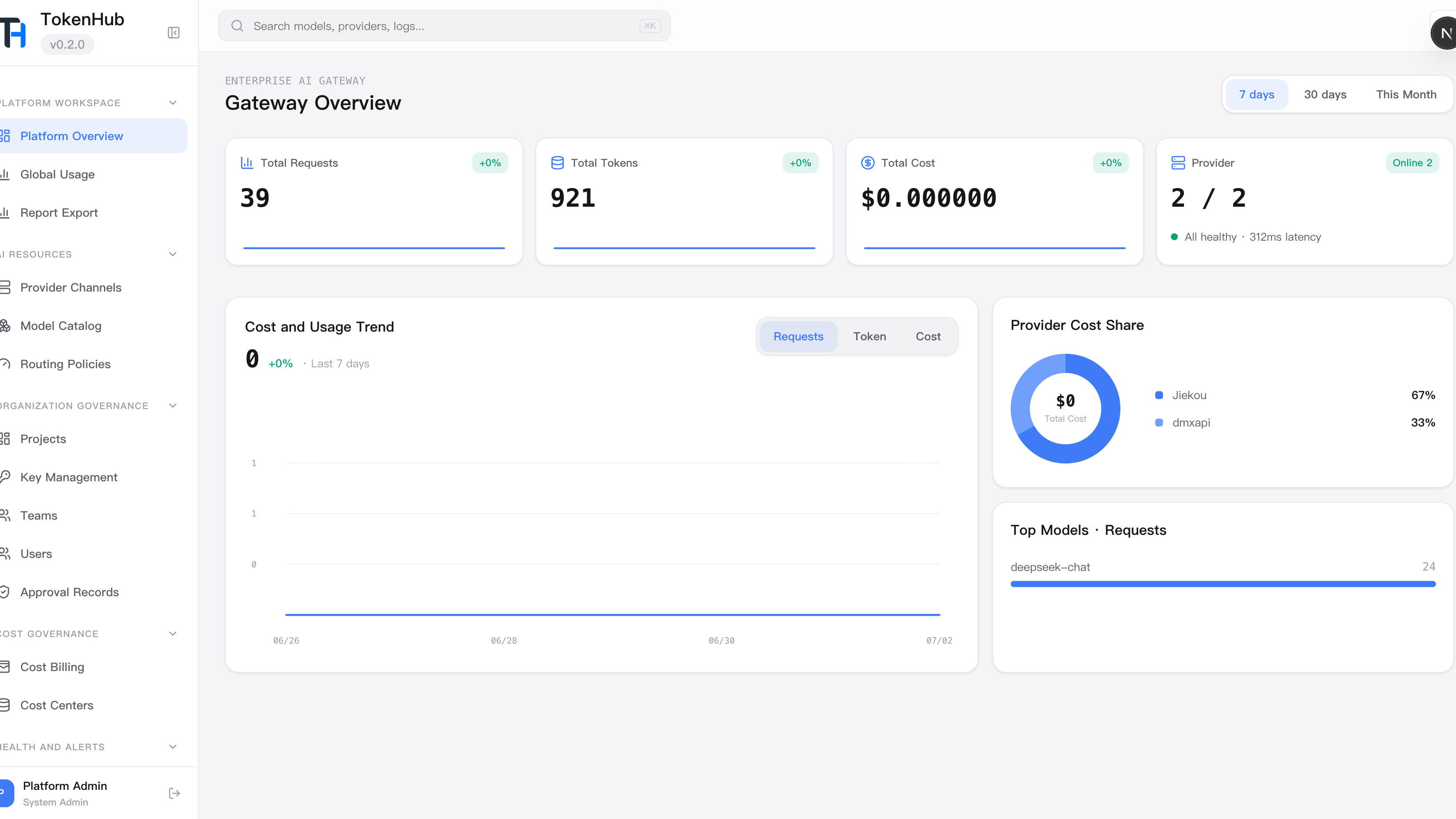
Task: Collapse the Cost Governance section
Action: pyautogui.click(x=173, y=634)
